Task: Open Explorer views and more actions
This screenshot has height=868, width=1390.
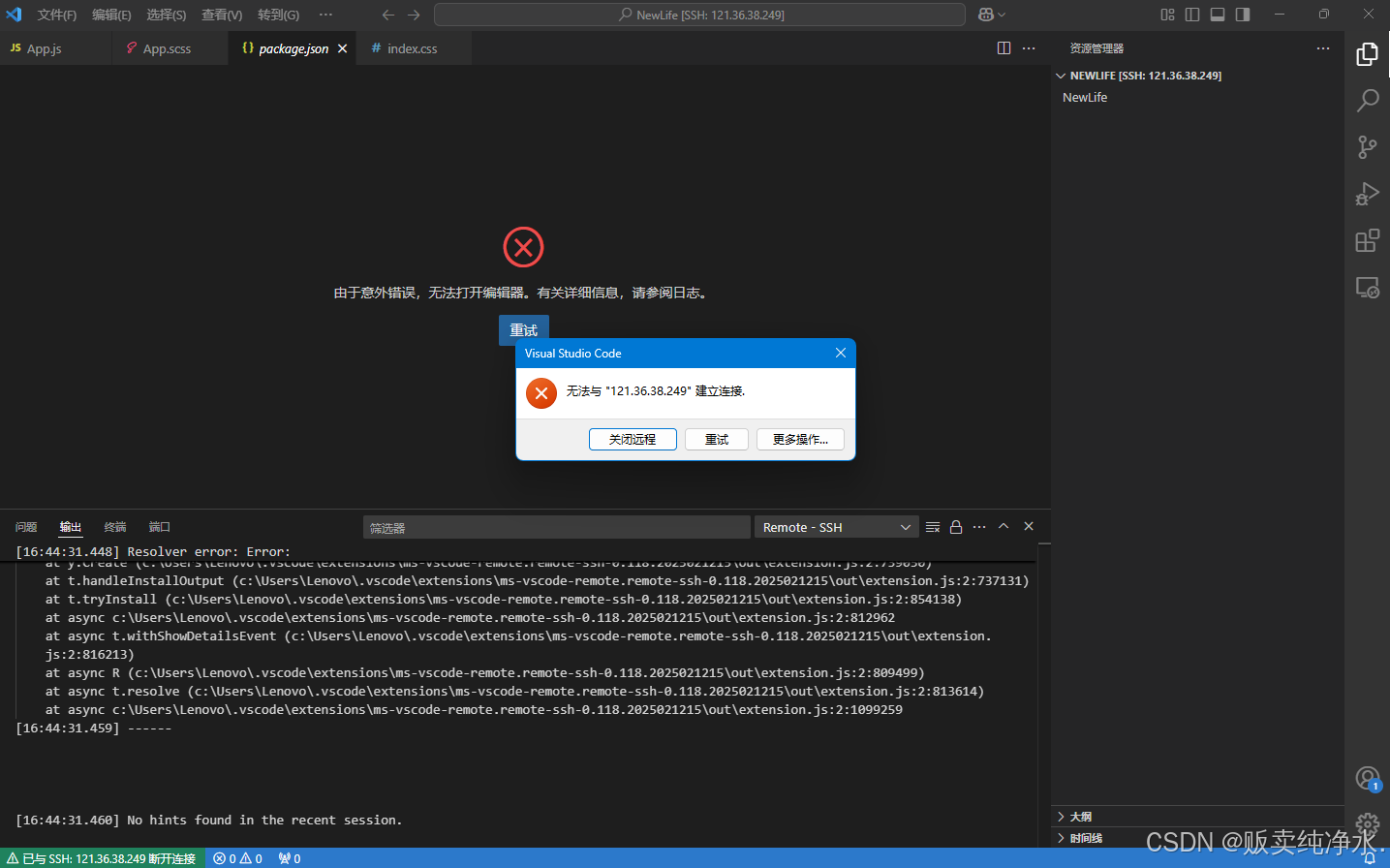Action: [x=1323, y=48]
